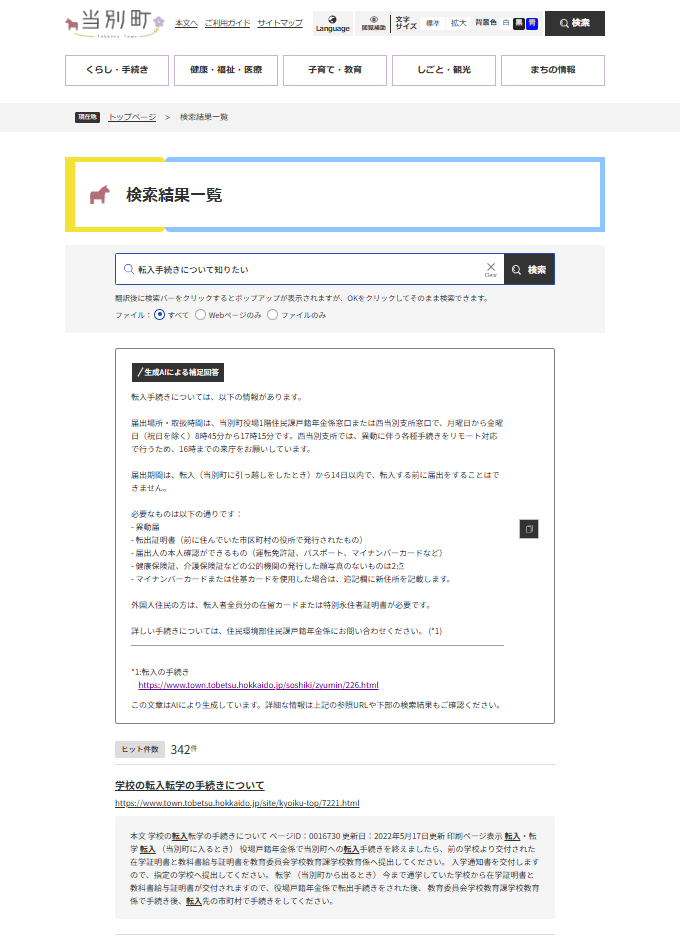Open the Language selector globe
The image size is (680, 939).
click(x=332, y=23)
